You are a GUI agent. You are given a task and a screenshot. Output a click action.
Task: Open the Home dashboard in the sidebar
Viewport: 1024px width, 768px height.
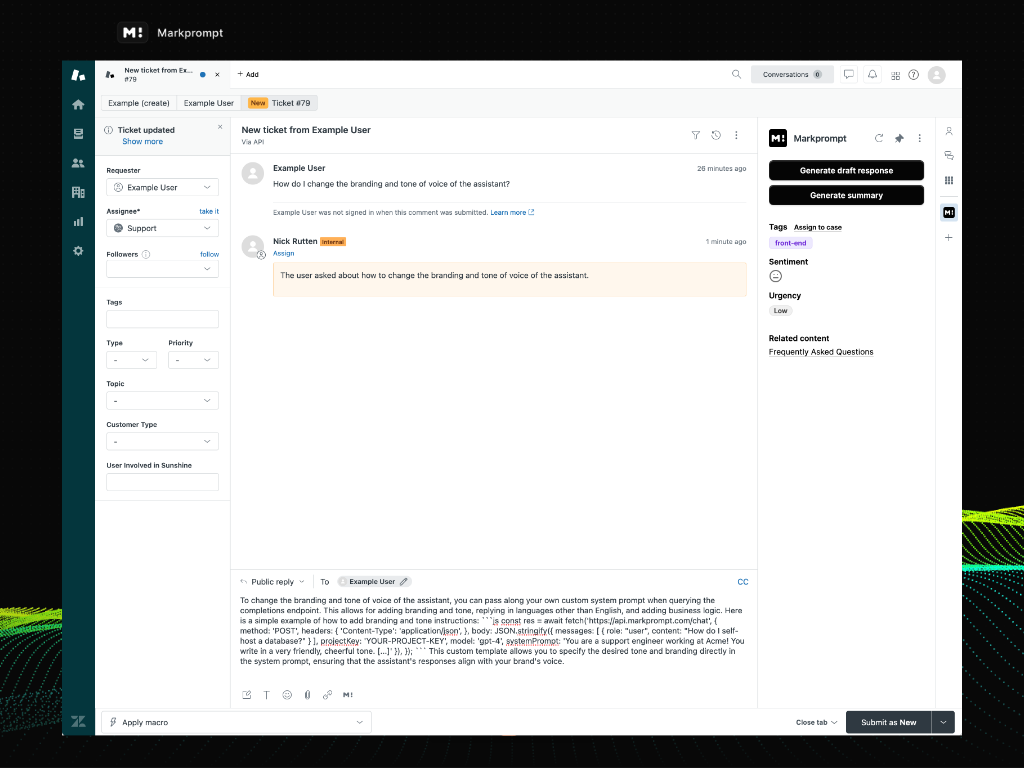pyautogui.click(x=78, y=104)
